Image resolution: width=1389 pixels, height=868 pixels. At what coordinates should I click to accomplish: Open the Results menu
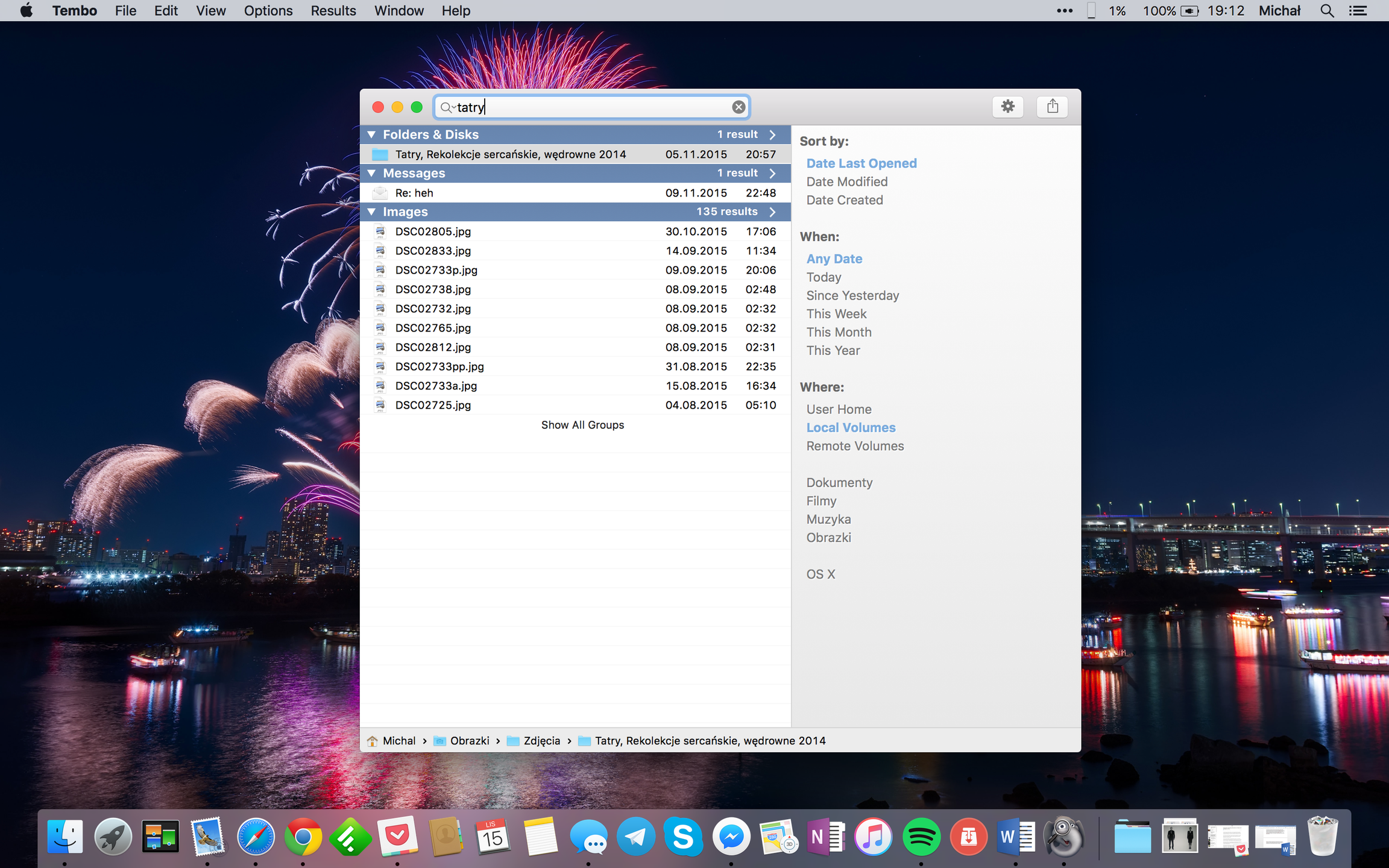333,11
